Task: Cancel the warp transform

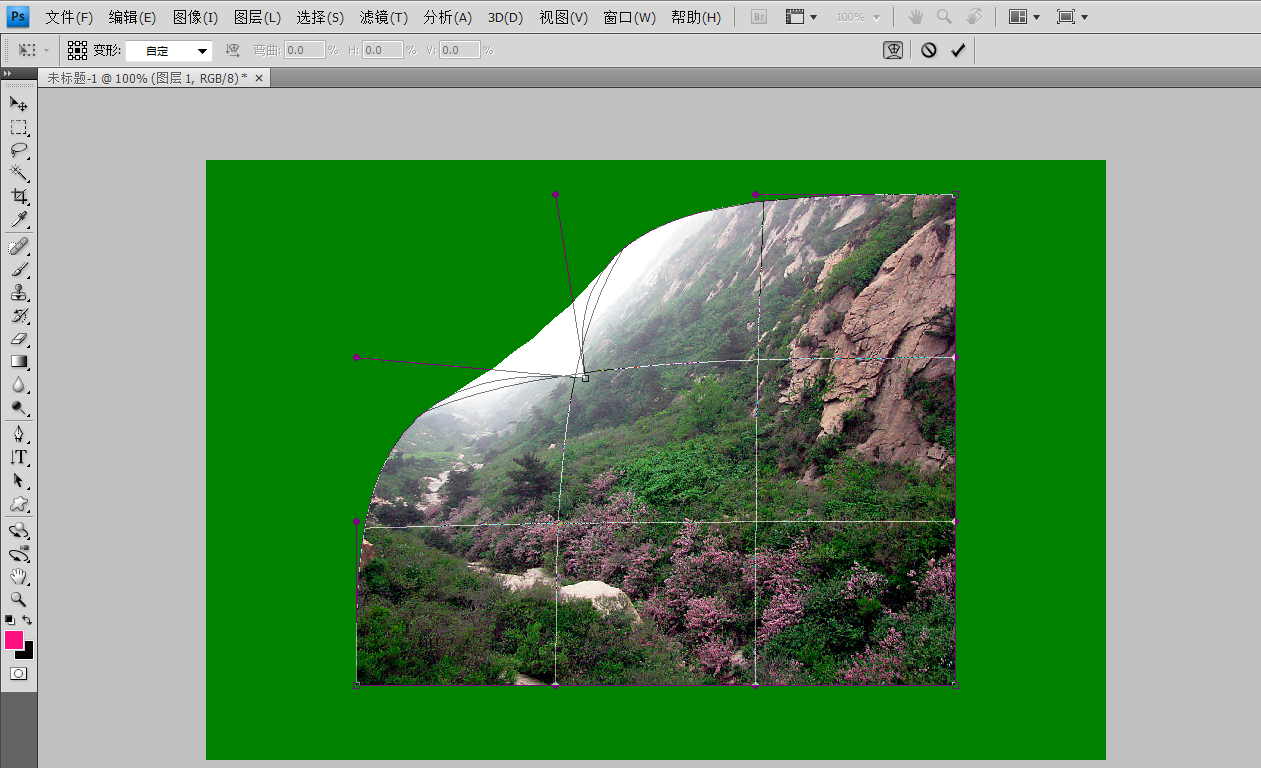Action: click(x=929, y=50)
